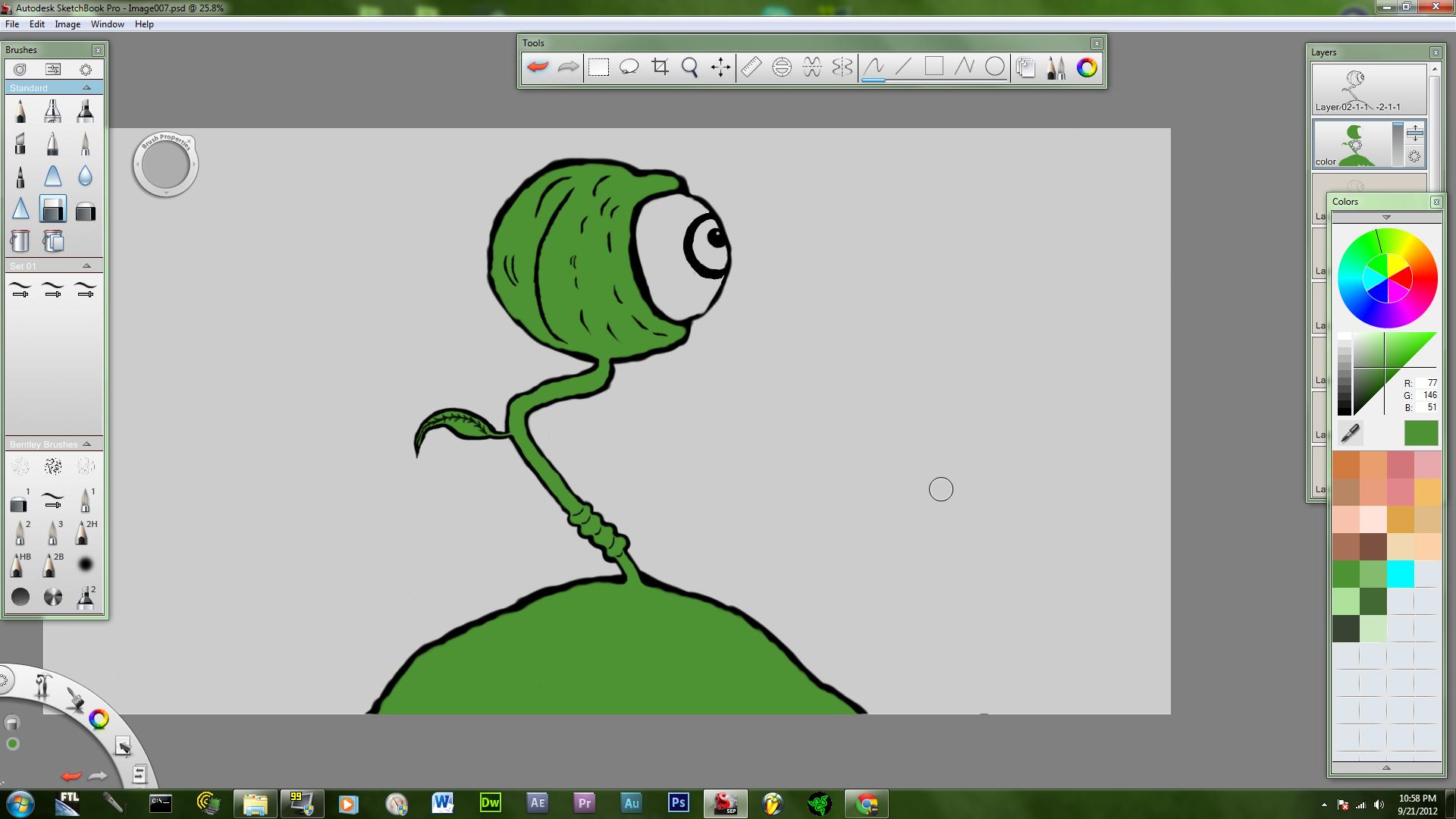This screenshot has height=819, width=1456.
Task: Toggle the French Curve tool
Action: (x=812, y=67)
